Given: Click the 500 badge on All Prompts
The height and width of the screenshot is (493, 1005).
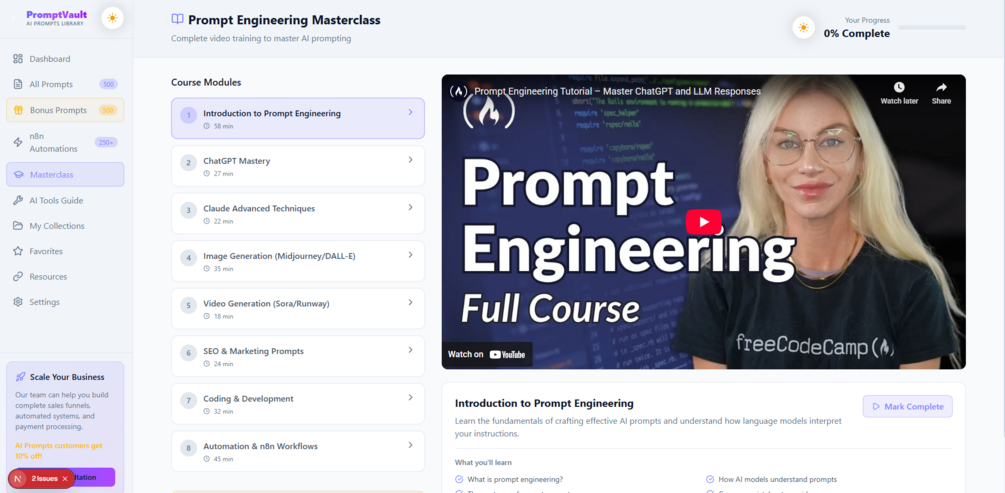Looking at the screenshot, I should (x=108, y=85).
